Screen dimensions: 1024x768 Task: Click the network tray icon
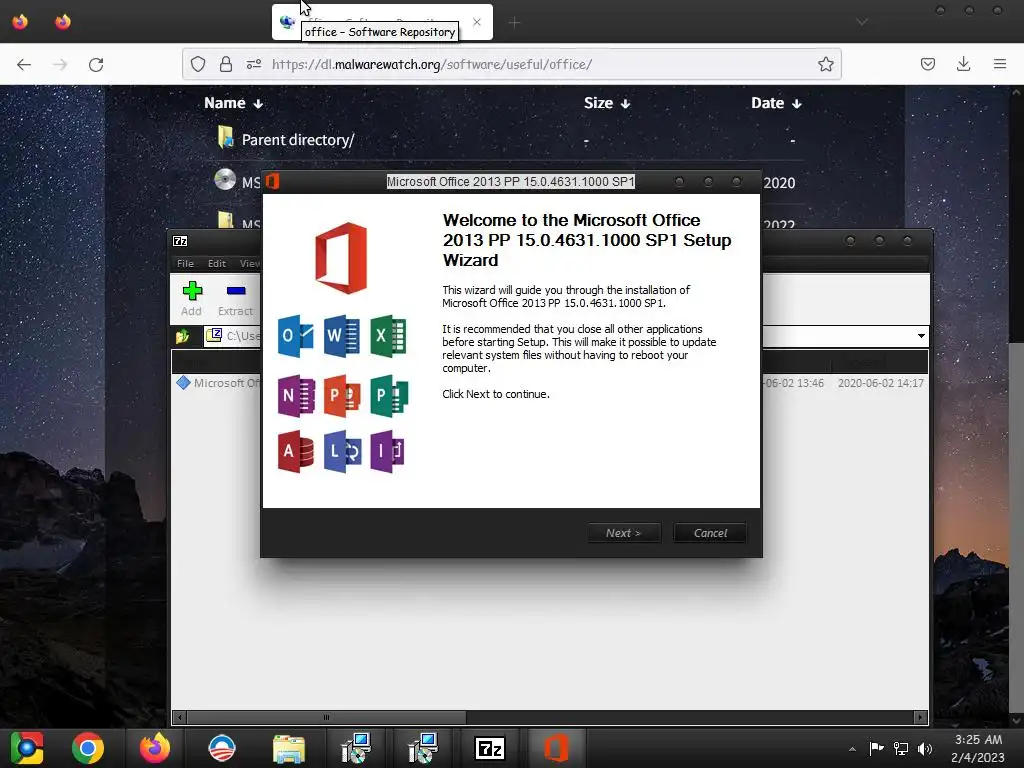tap(901, 748)
